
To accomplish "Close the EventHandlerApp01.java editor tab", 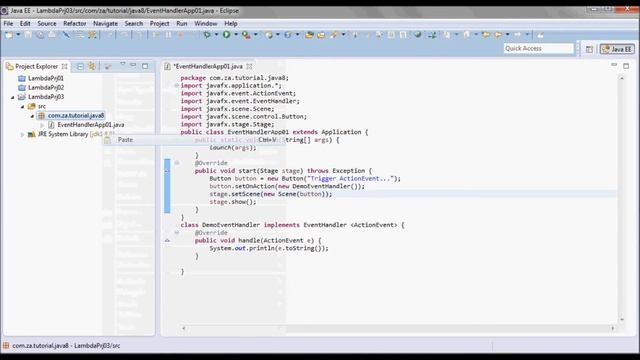I will pos(249,66).
